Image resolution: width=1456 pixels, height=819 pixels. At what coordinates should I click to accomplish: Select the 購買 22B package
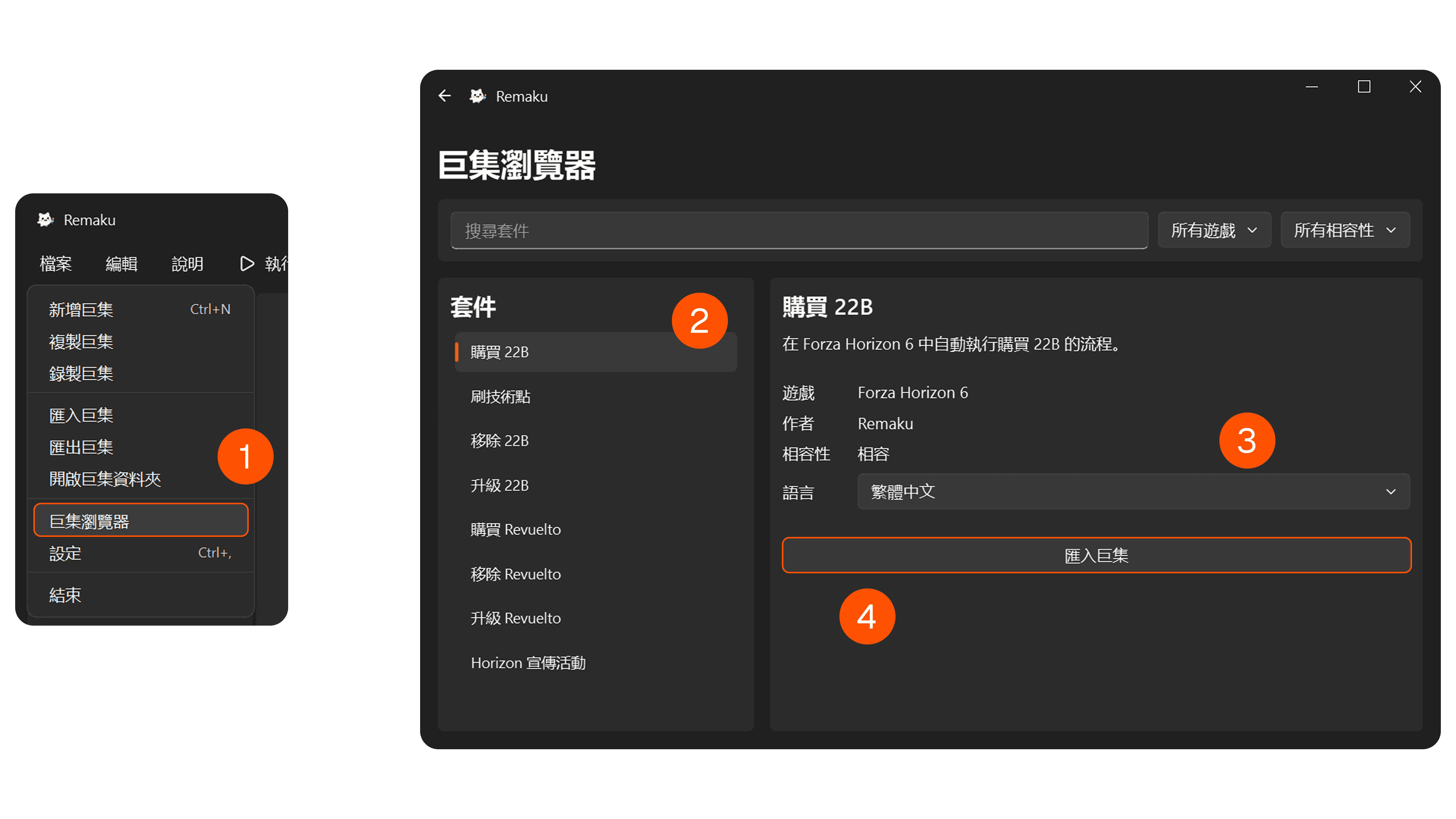pyautogui.click(x=596, y=352)
